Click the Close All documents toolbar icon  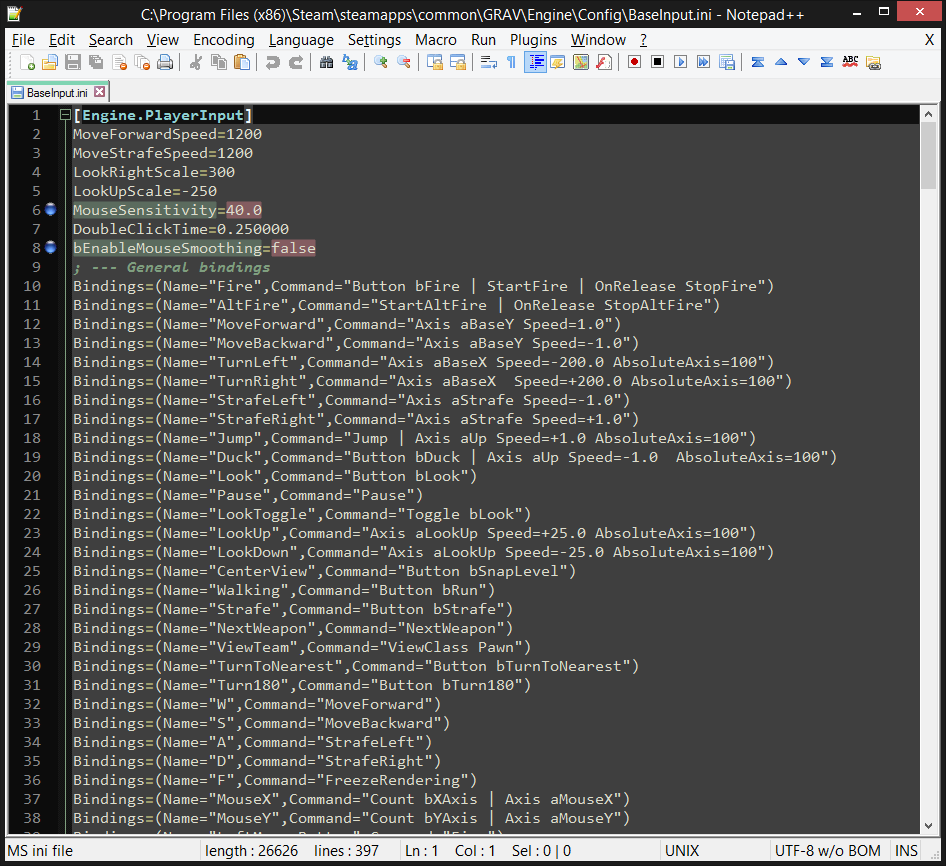coord(142,62)
